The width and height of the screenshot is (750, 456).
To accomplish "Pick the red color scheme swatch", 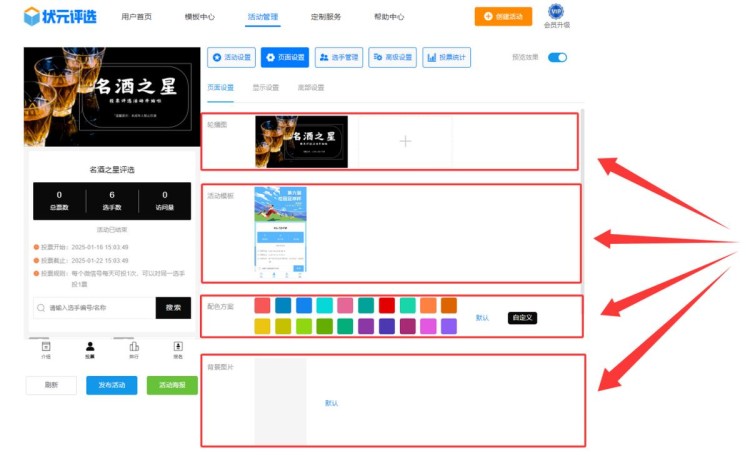I will pyautogui.click(x=386, y=305).
